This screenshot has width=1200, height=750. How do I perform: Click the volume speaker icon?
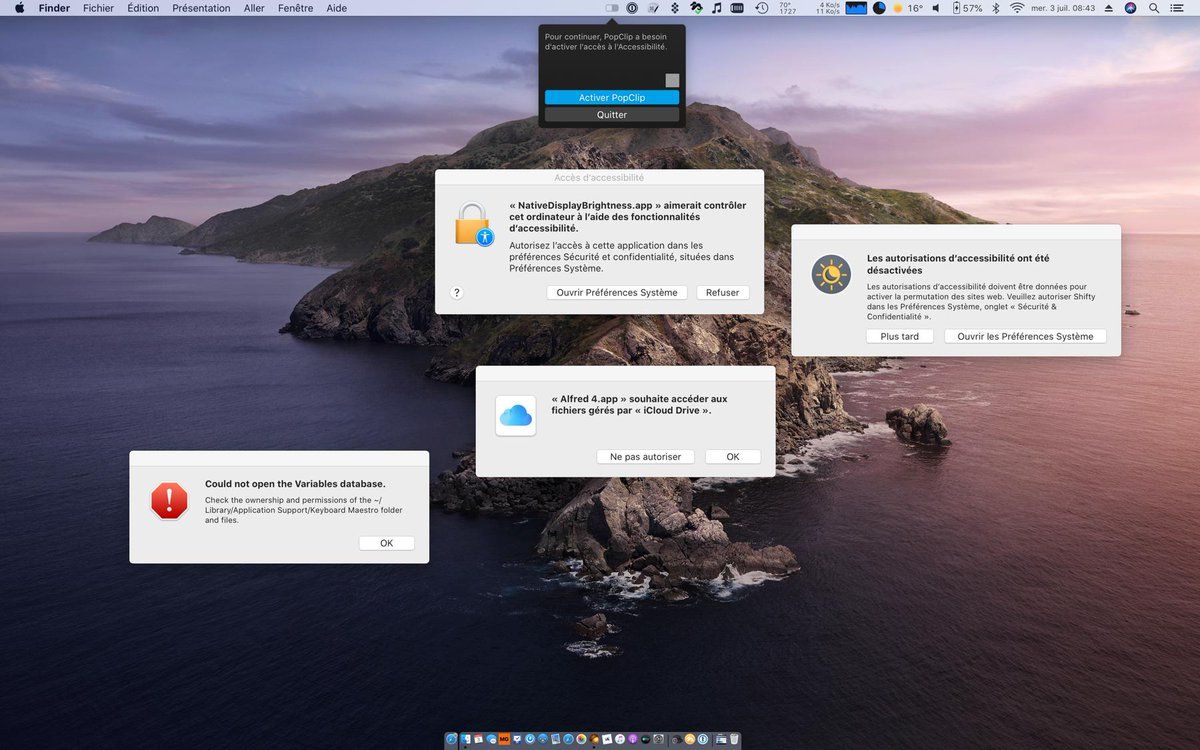point(936,8)
